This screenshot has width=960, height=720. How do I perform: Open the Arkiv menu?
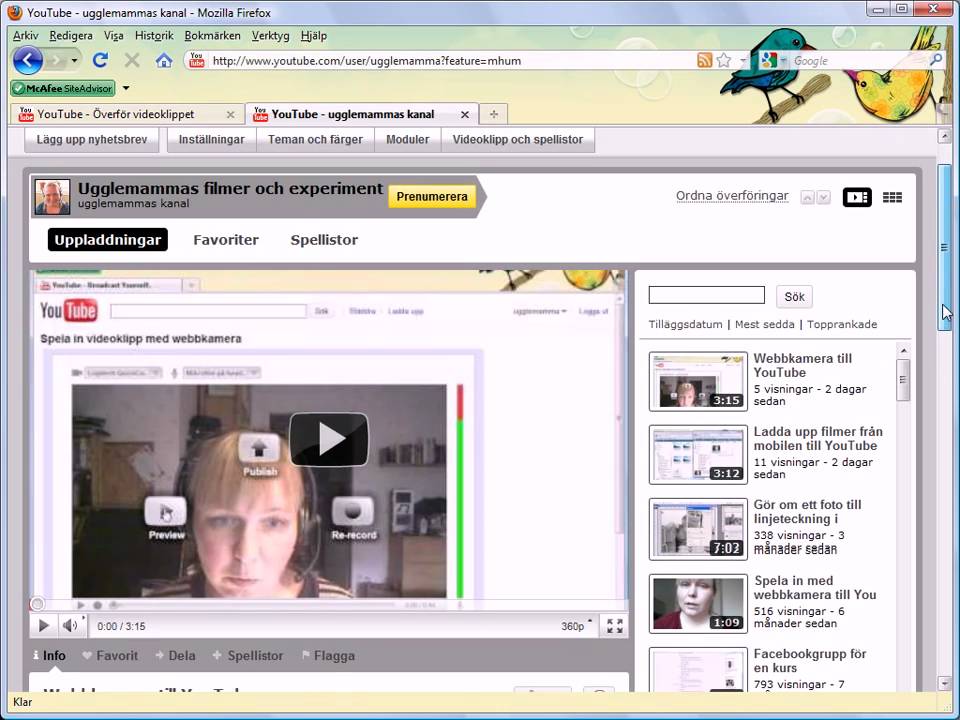coord(25,36)
